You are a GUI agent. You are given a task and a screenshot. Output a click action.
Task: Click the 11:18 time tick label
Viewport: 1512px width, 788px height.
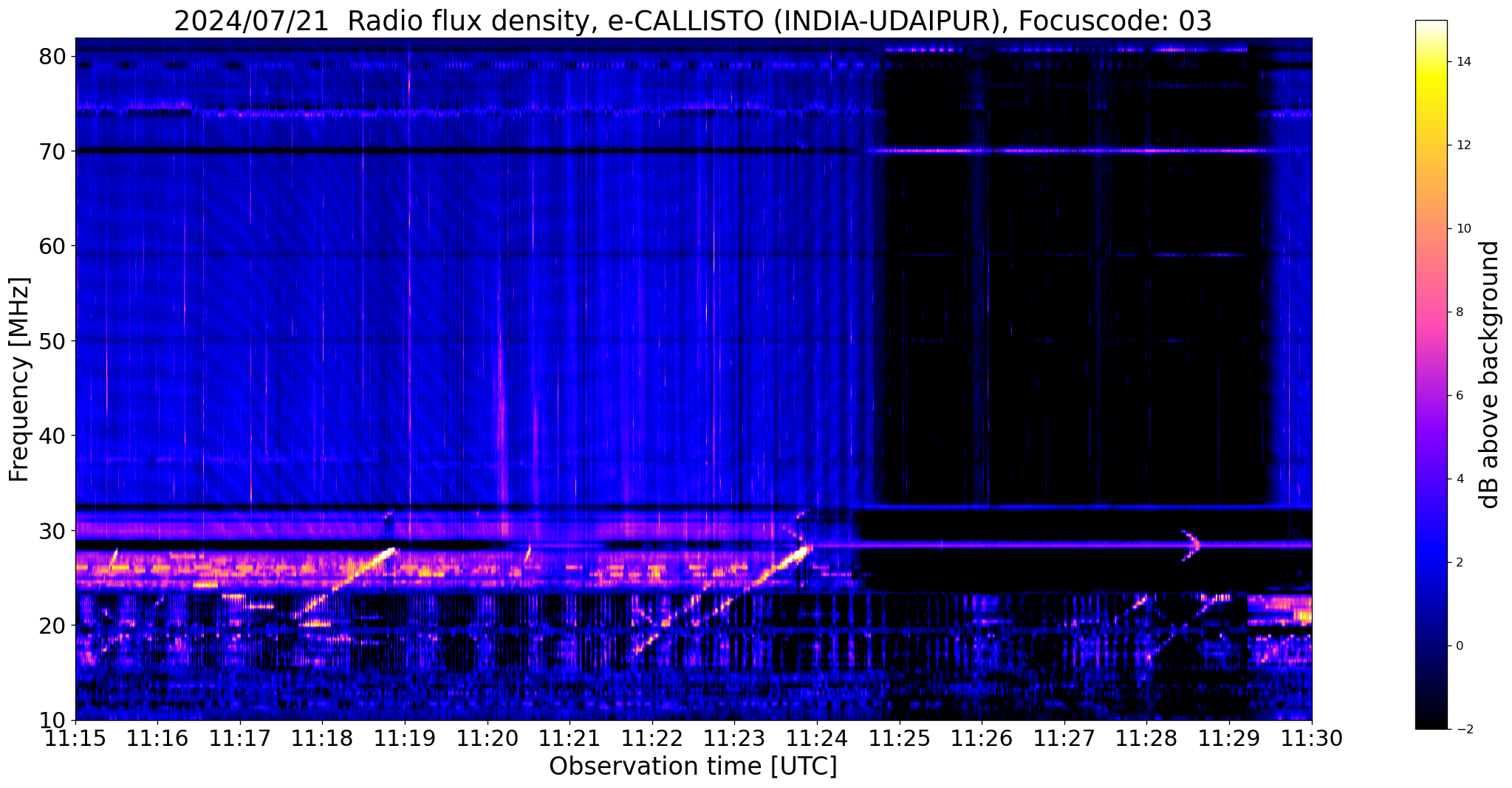tap(322, 738)
